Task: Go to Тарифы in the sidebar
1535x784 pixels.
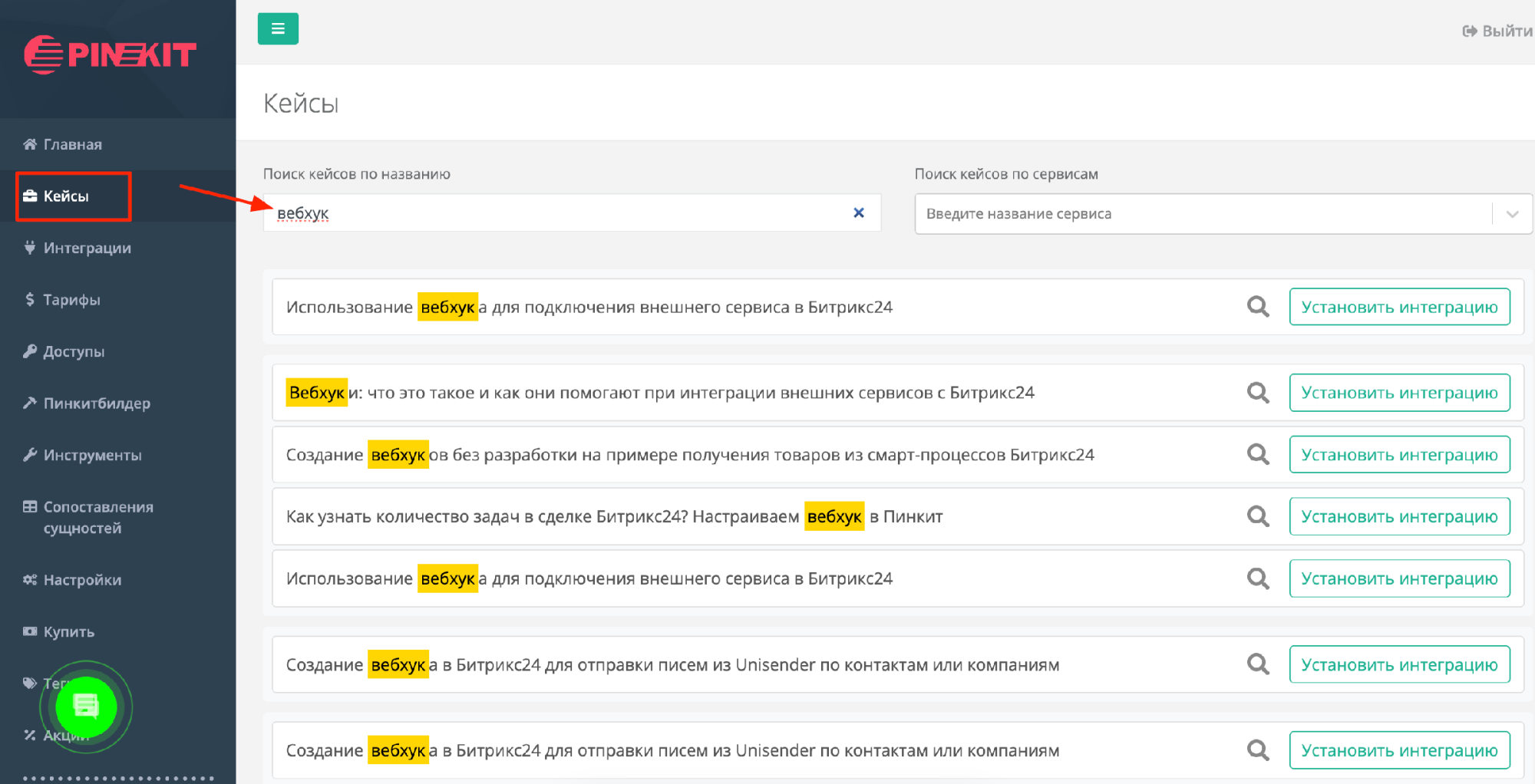Action: tap(71, 300)
